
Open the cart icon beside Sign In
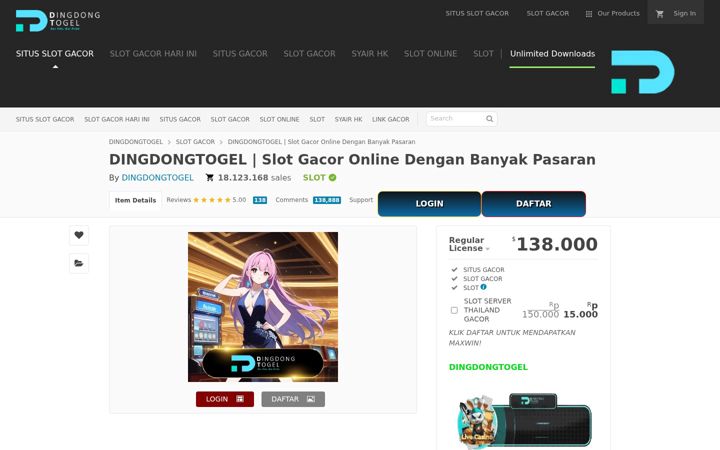pyautogui.click(x=660, y=14)
